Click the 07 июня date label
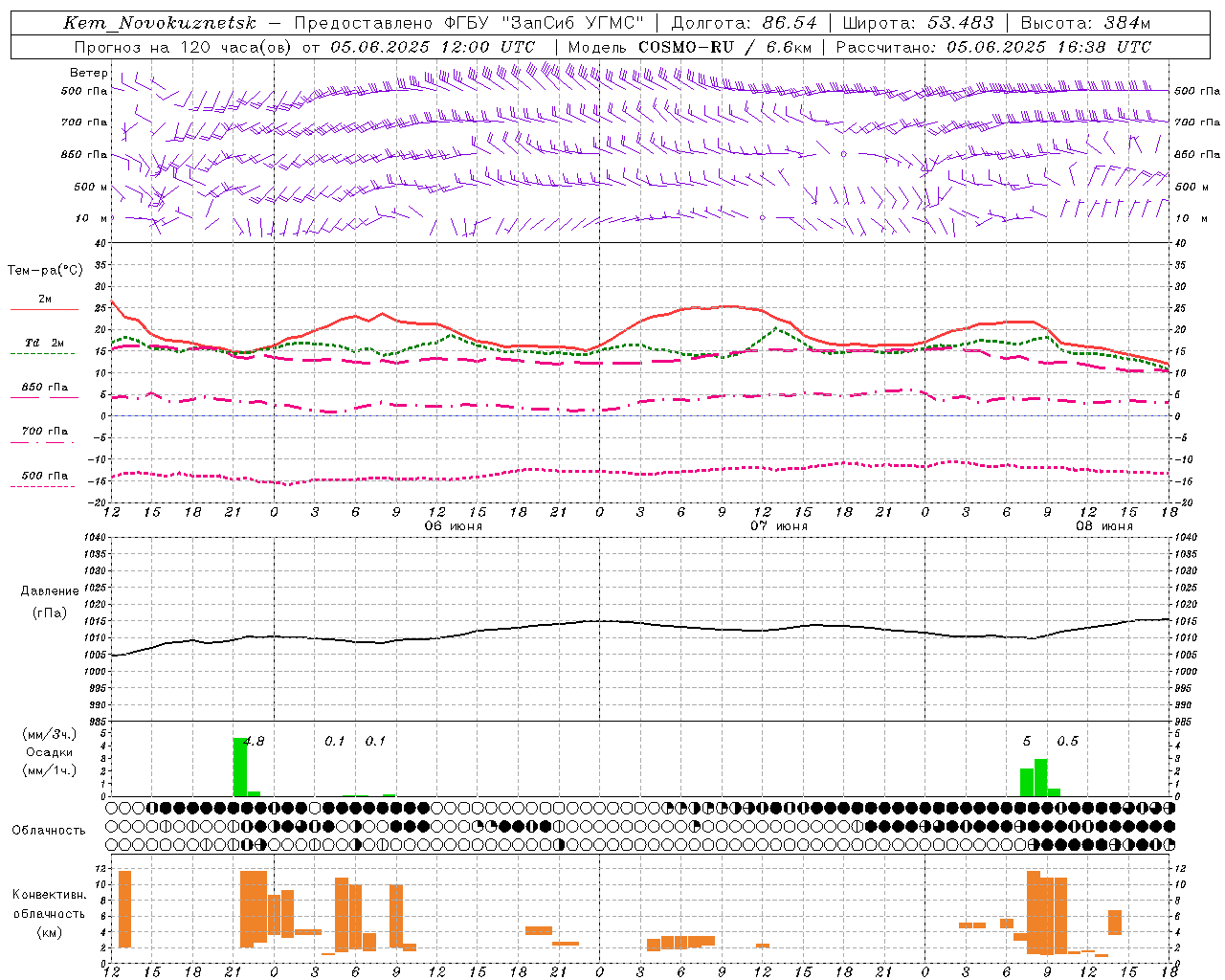The width and height of the screenshot is (1225, 980). [x=779, y=526]
